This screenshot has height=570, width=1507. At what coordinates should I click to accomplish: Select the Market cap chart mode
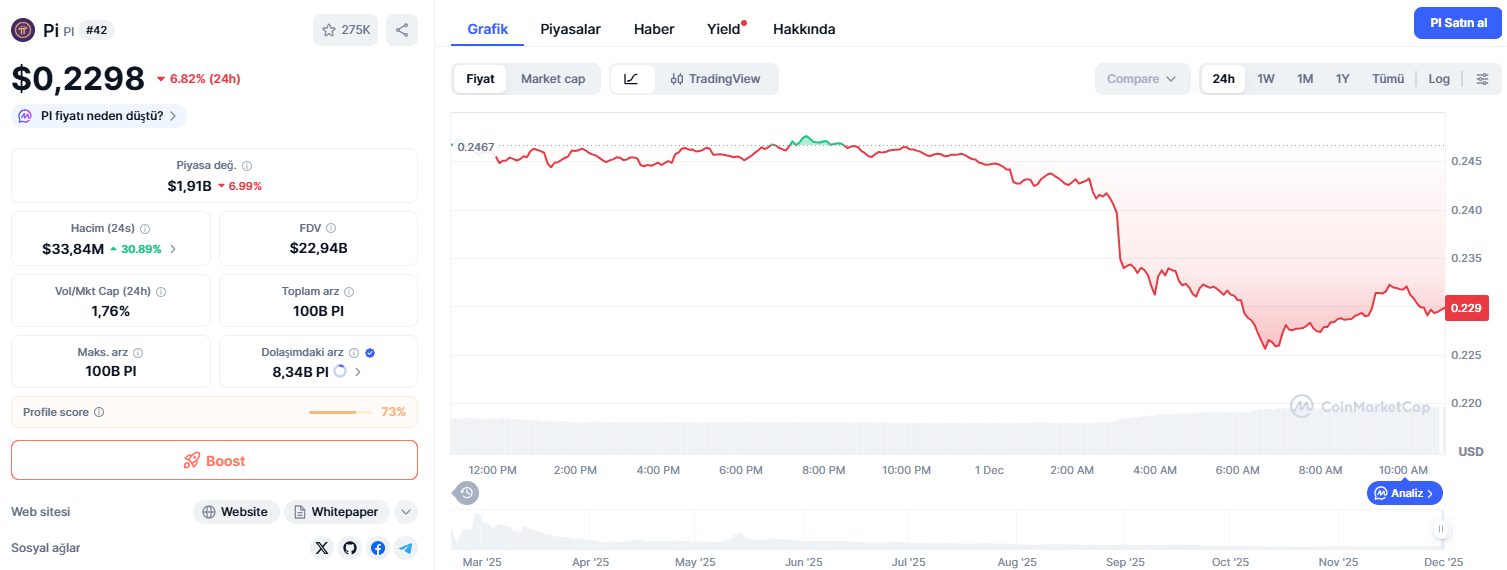coord(553,79)
